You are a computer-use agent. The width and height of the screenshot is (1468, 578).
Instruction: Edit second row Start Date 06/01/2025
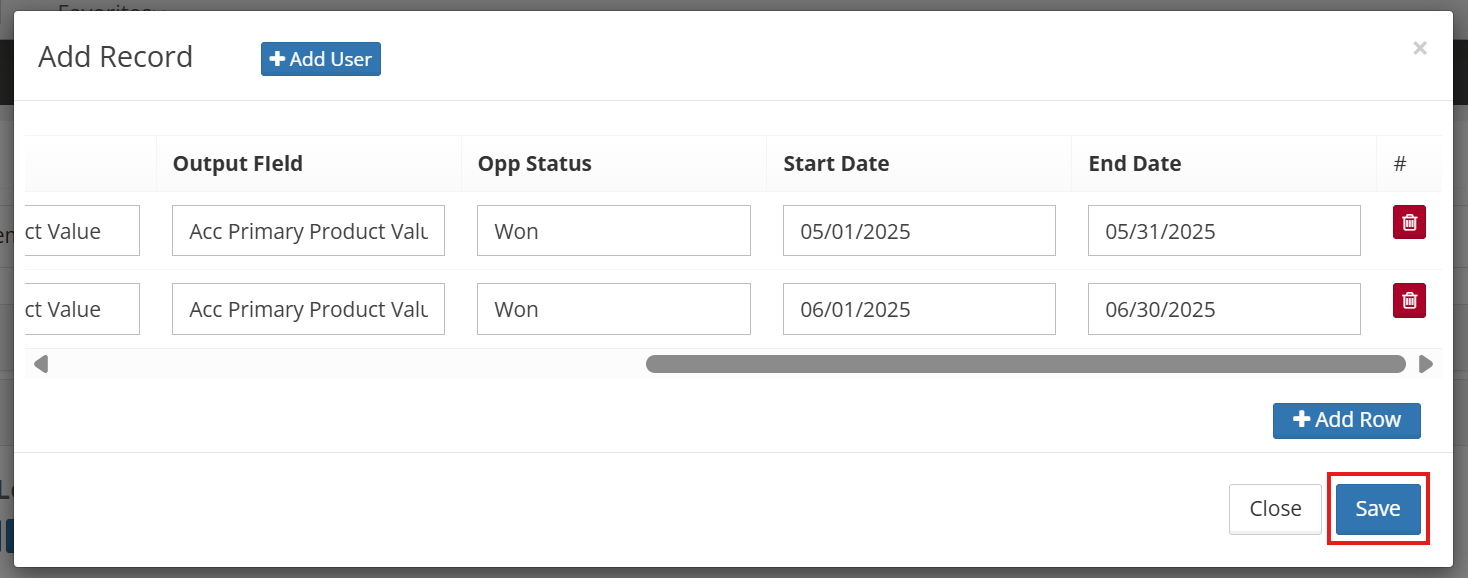click(x=918, y=309)
